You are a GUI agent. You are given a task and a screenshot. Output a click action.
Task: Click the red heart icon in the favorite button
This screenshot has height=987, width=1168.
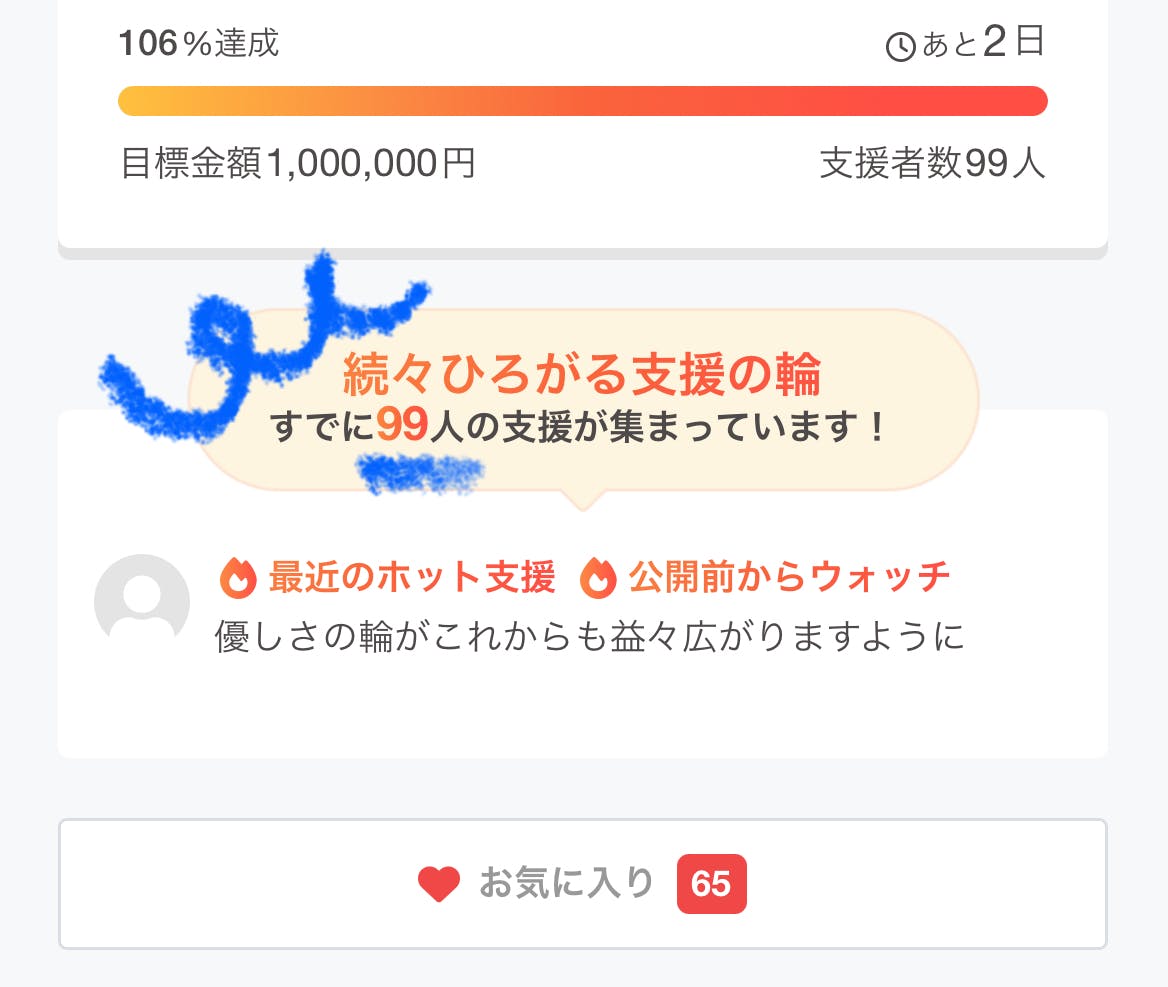[437, 883]
